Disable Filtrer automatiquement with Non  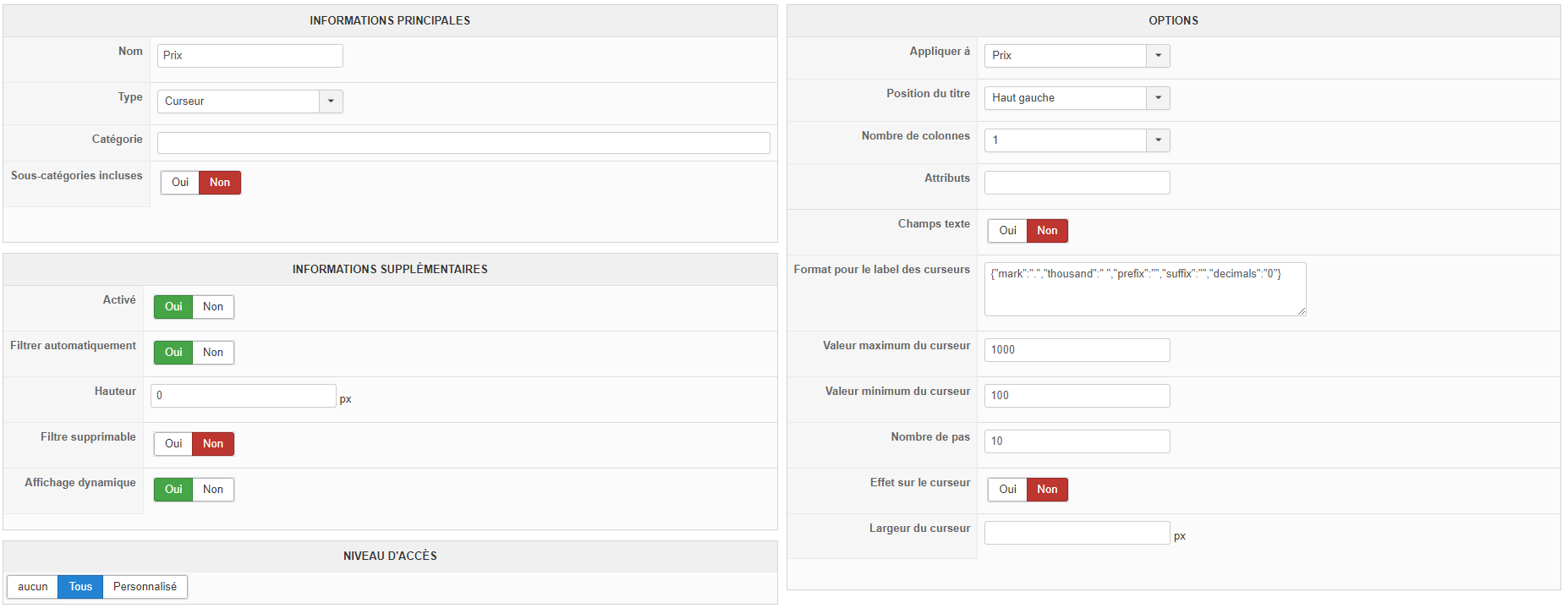coord(213,353)
